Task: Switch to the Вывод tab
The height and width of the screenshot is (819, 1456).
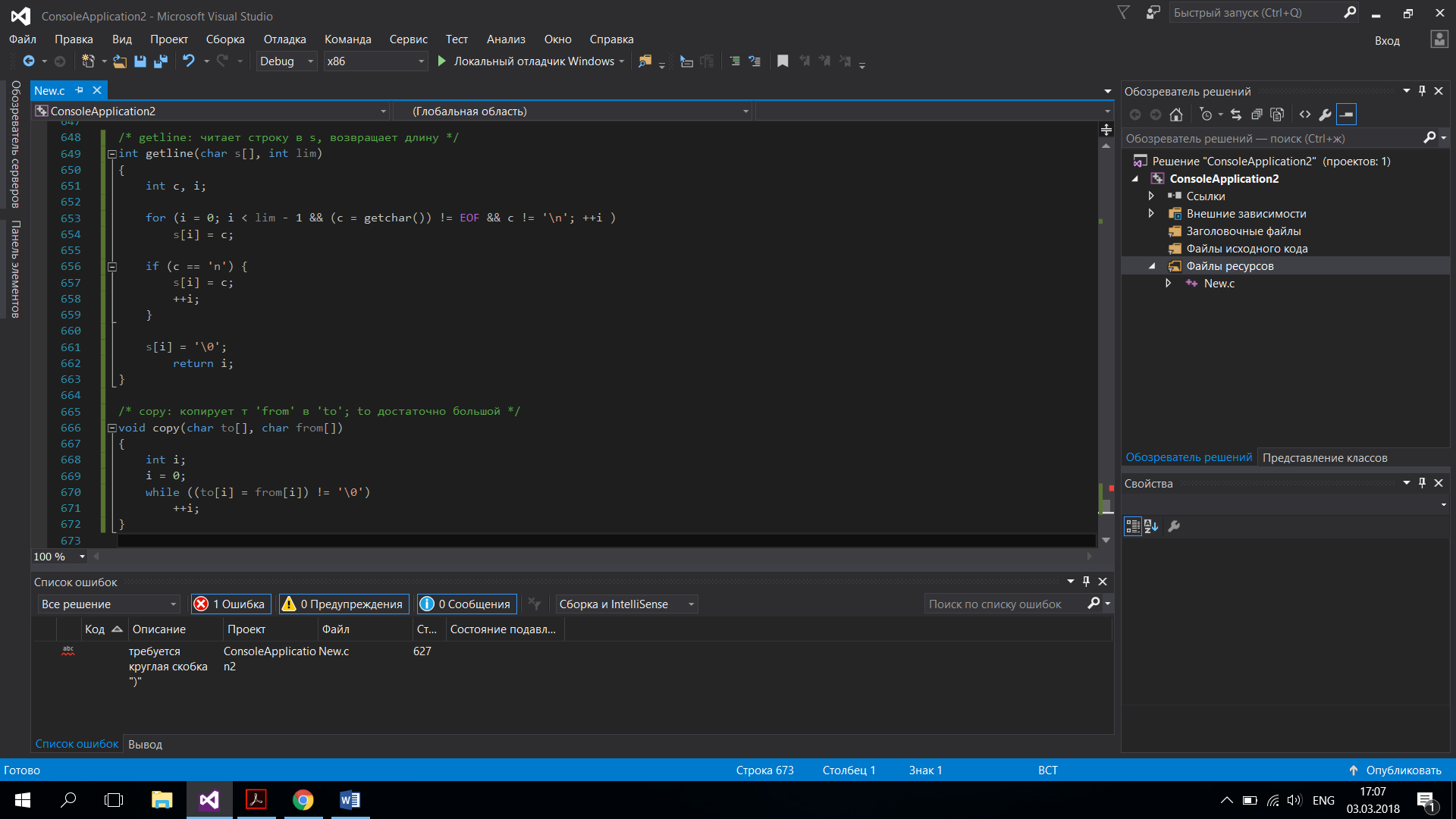Action: point(145,745)
